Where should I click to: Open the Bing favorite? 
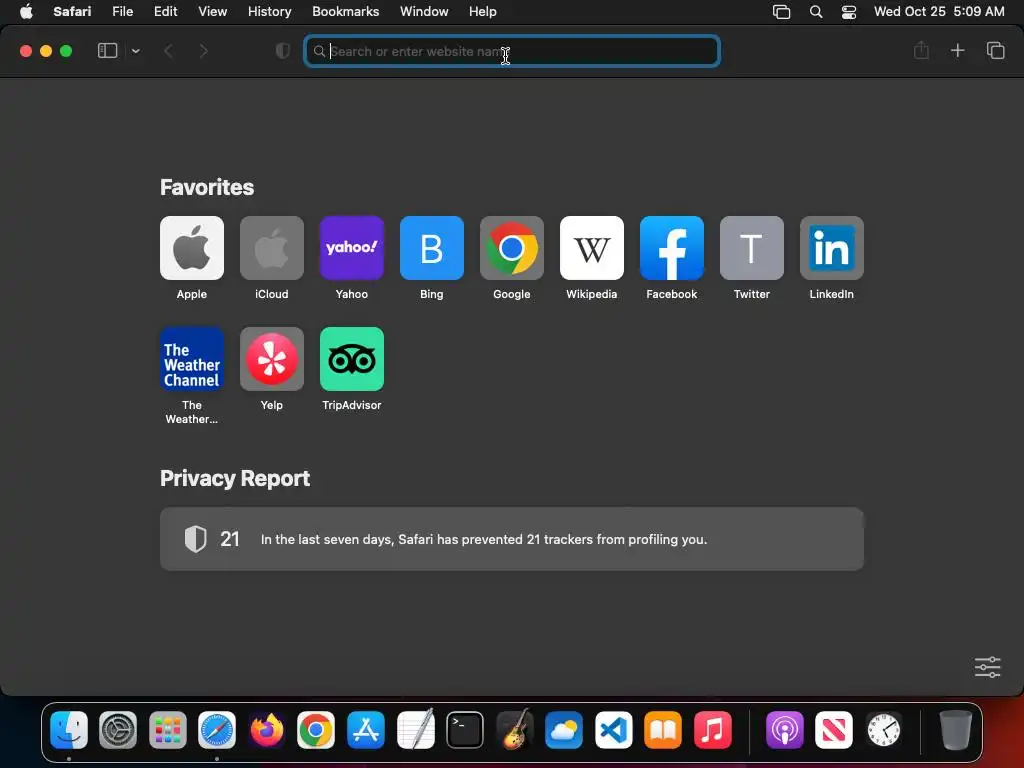[x=432, y=248]
